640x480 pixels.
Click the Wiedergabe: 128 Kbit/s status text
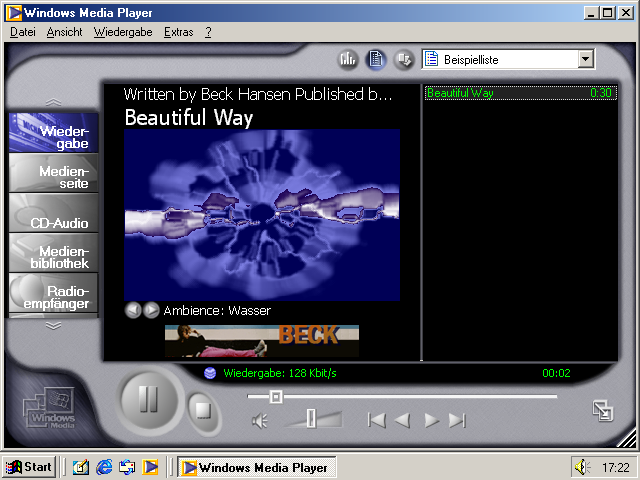[280, 373]
